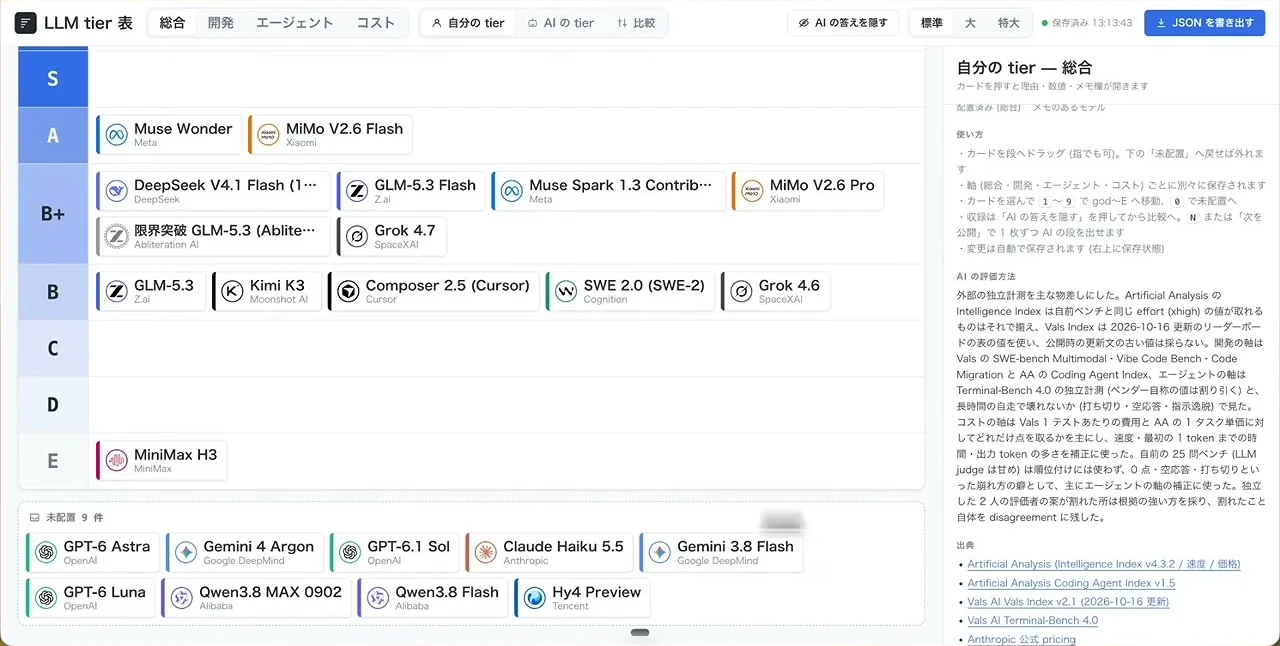The width and height of the screenshot is (1280, 646).
Task: Select the Gemini 3.8 Flash card
Action: click(721, 553)
